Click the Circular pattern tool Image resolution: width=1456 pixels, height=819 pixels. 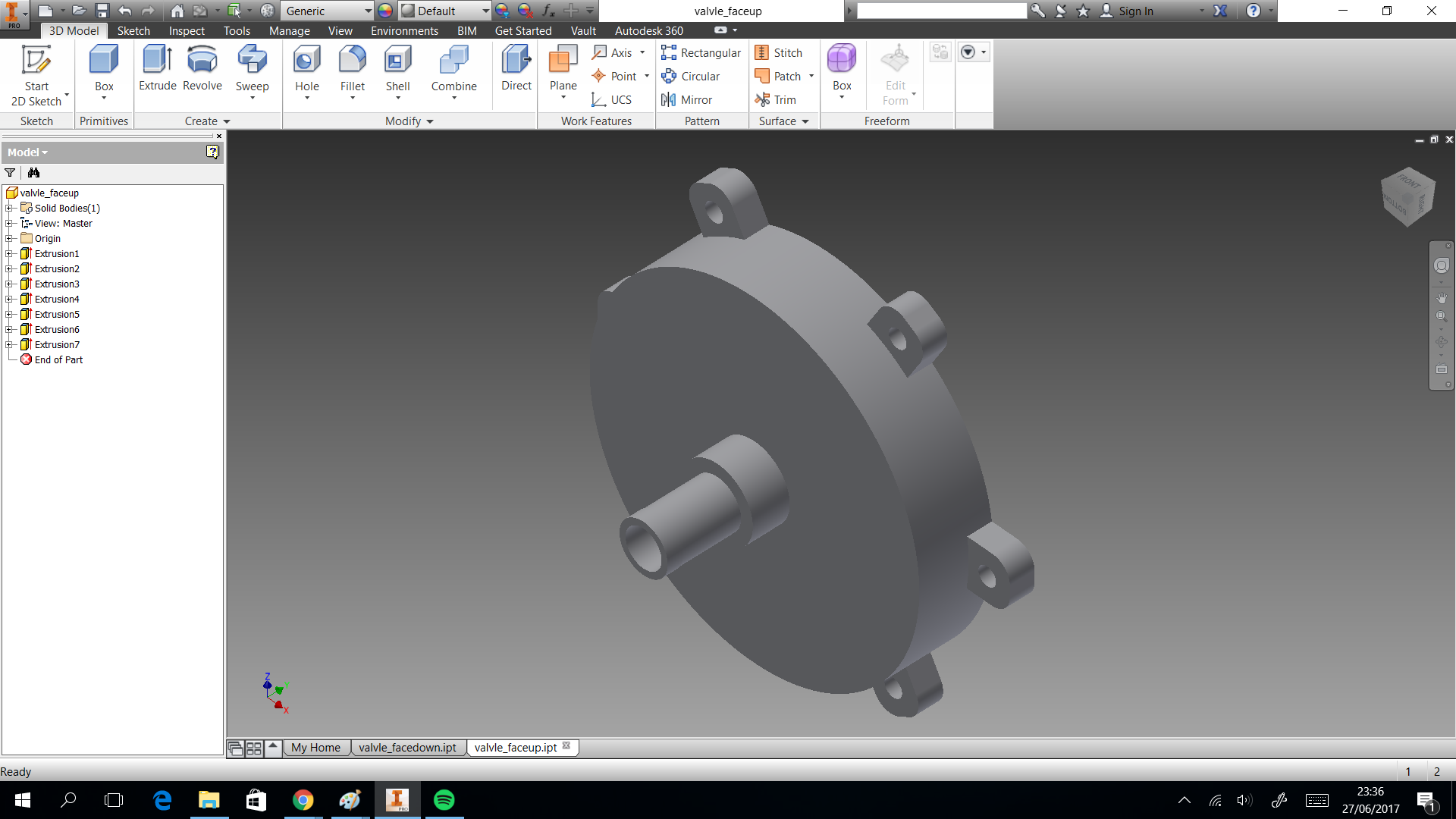690,76
